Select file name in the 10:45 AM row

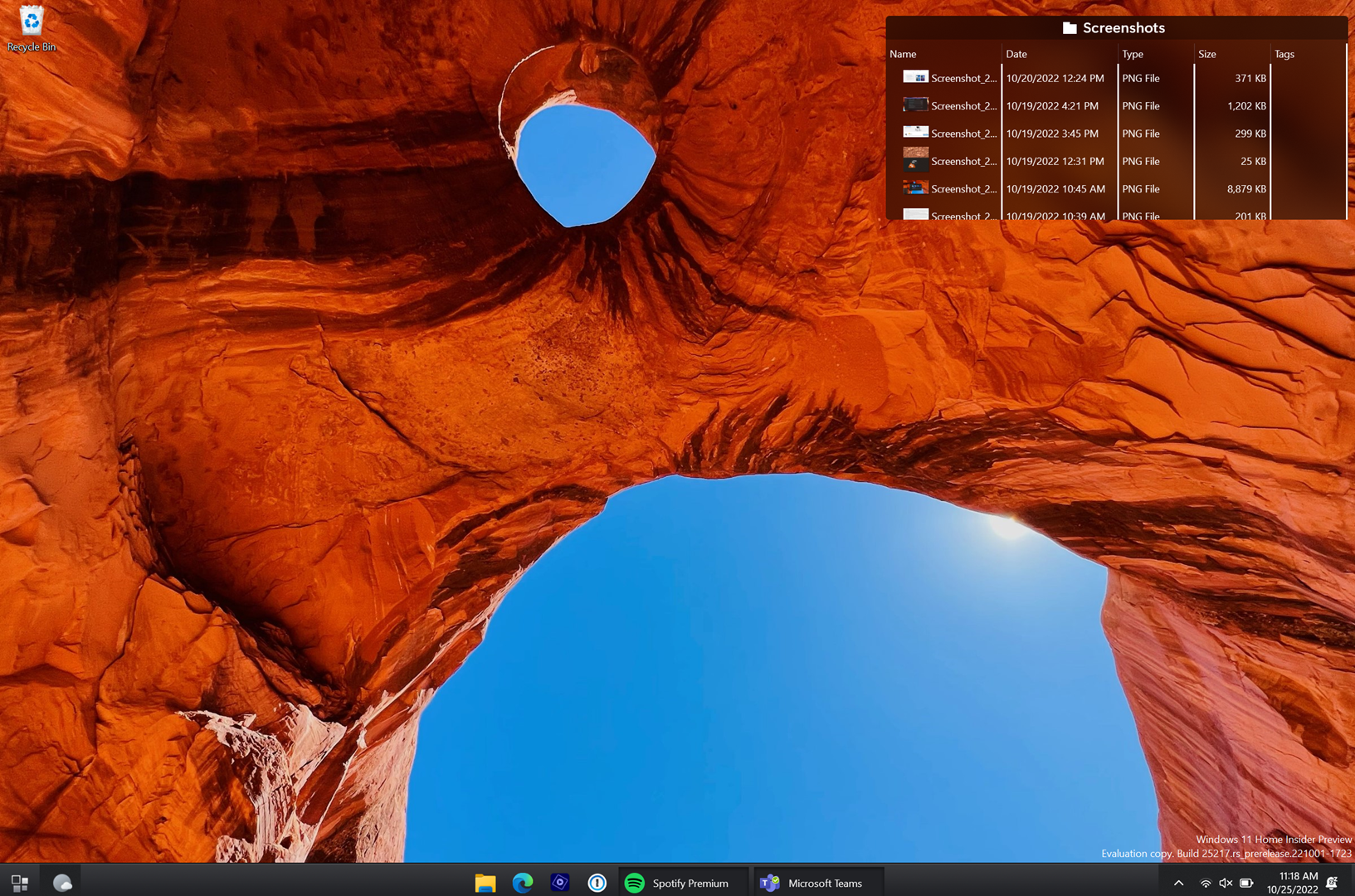point(963,189)
